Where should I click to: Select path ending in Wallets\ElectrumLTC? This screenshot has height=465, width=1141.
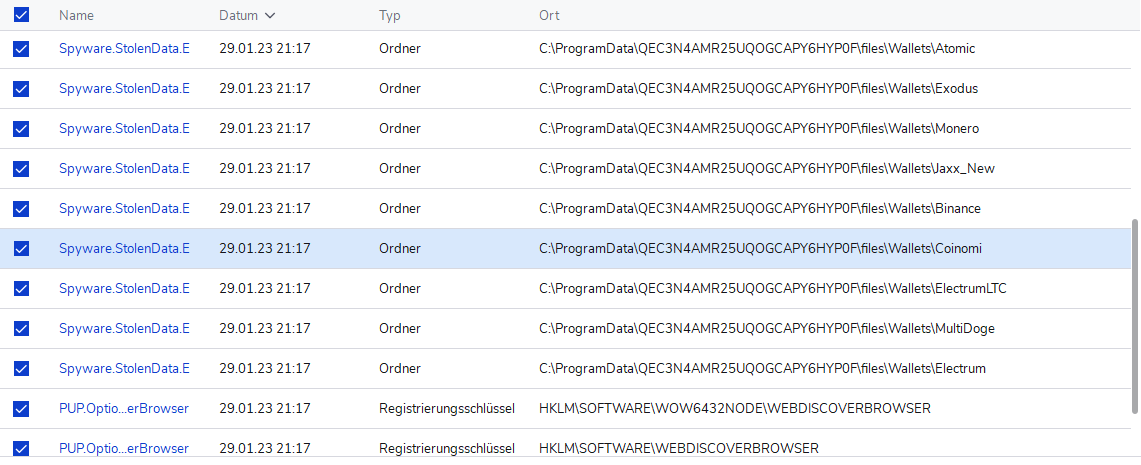pyautogui.click(x=773, y=289)
